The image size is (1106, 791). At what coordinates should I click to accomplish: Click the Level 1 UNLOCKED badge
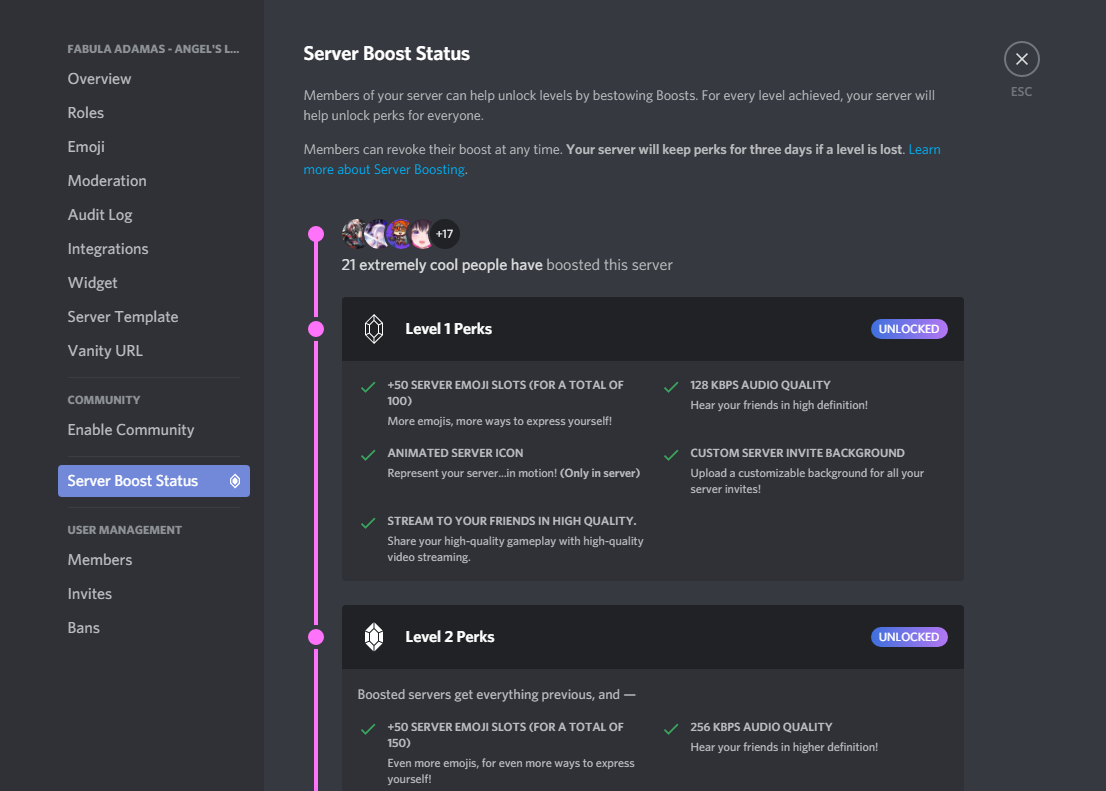[909, 328]
